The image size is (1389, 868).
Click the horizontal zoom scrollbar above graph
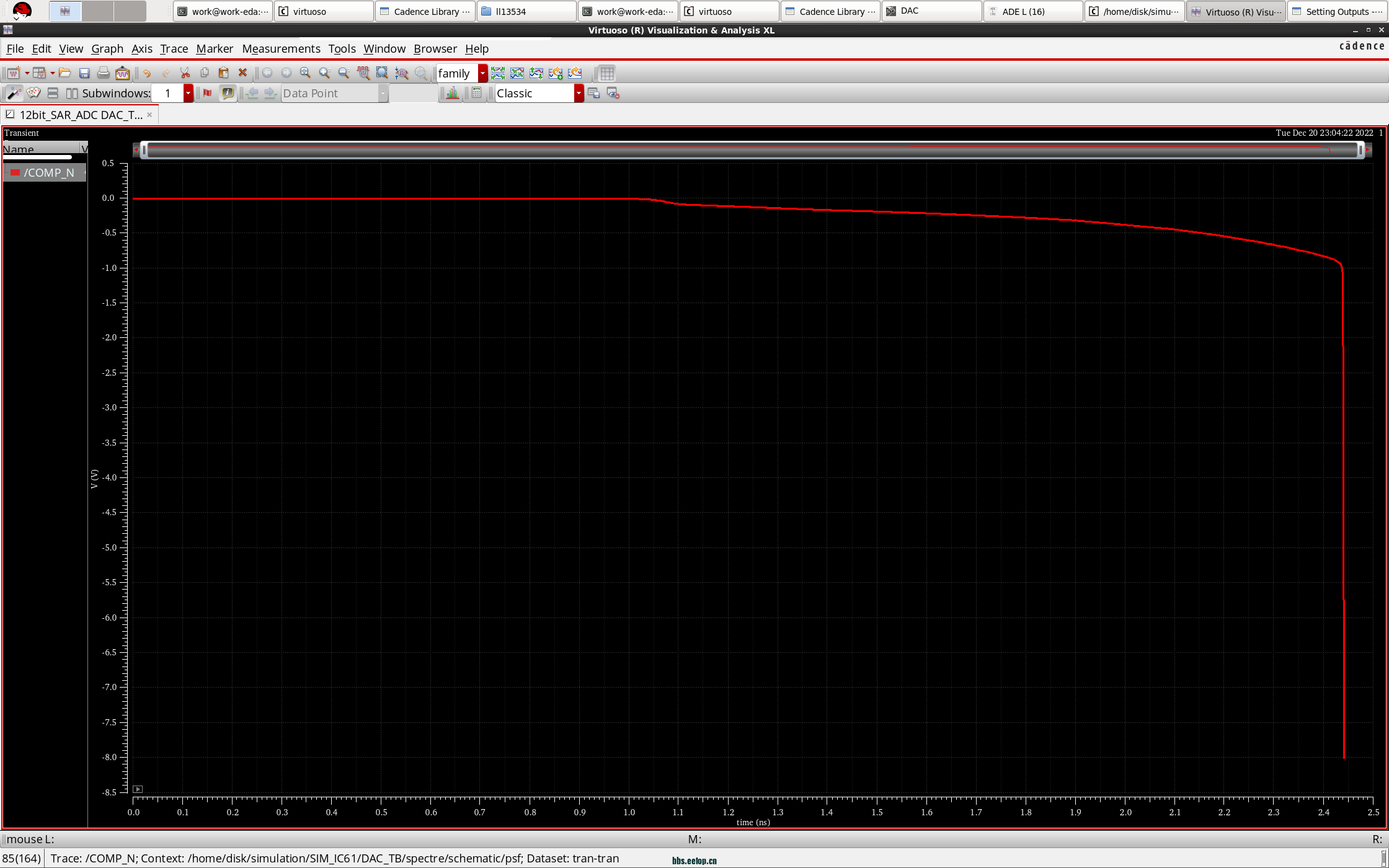(x=750, y=149)
